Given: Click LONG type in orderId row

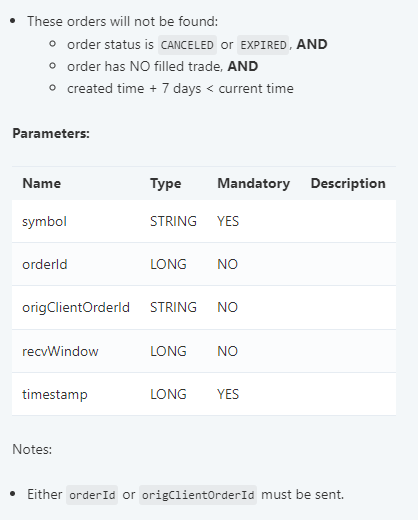Looking at the screenshot, I should tap(168, 264).
